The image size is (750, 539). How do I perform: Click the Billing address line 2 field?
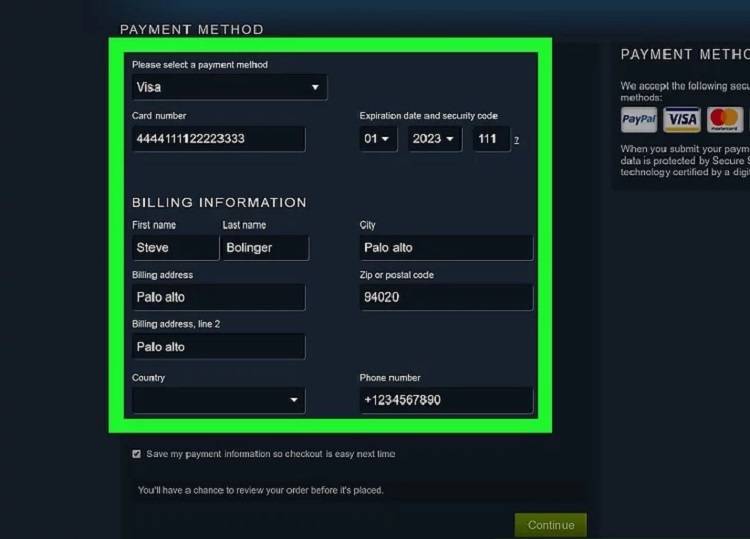tap(218, 347)
